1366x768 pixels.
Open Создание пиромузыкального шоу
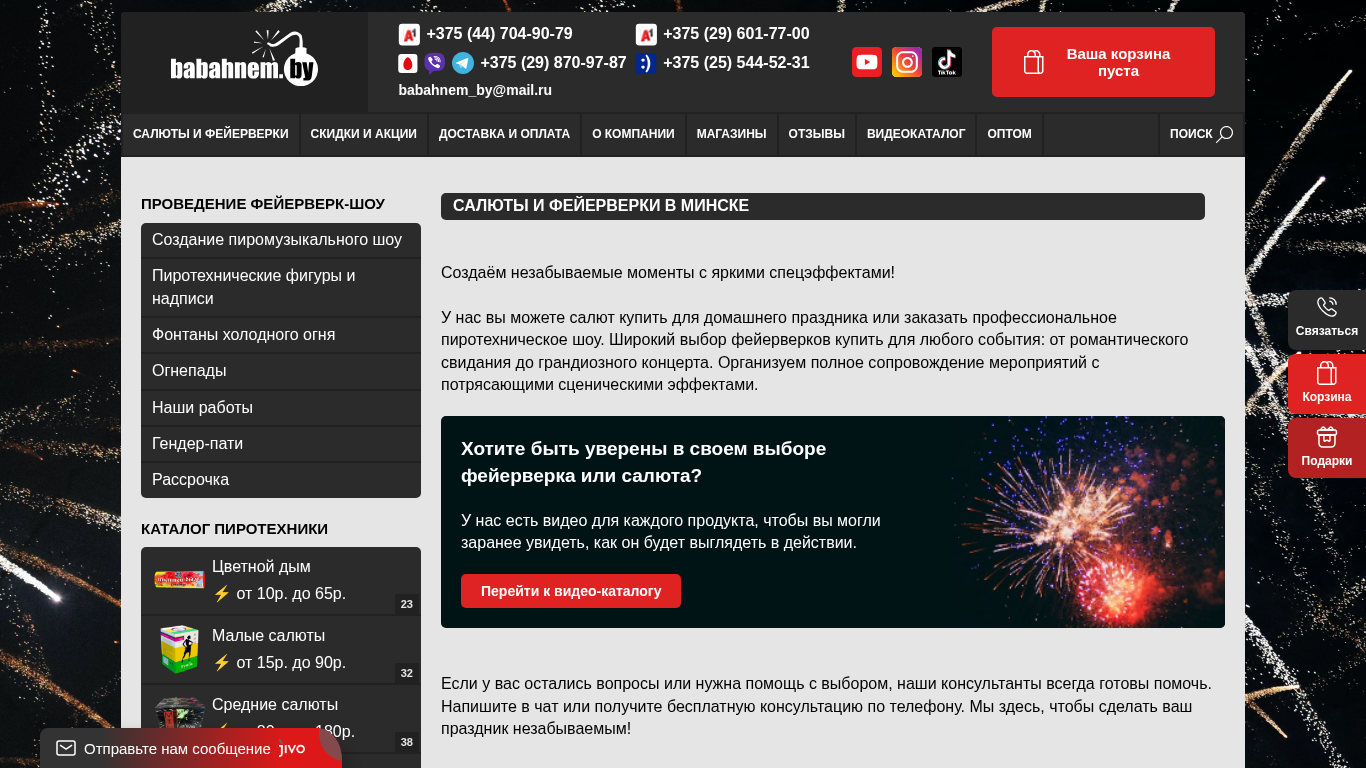click(x=281, y=240)
